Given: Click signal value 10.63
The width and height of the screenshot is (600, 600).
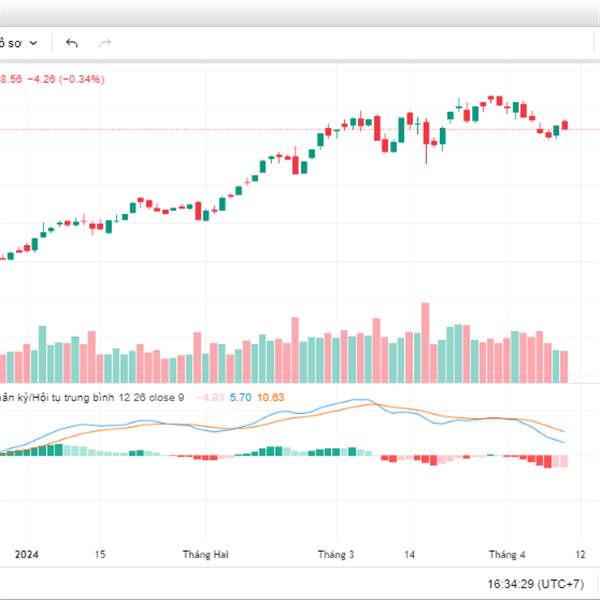Looking at the screenshot, I should pyautogui.click(x=271, y=398).
